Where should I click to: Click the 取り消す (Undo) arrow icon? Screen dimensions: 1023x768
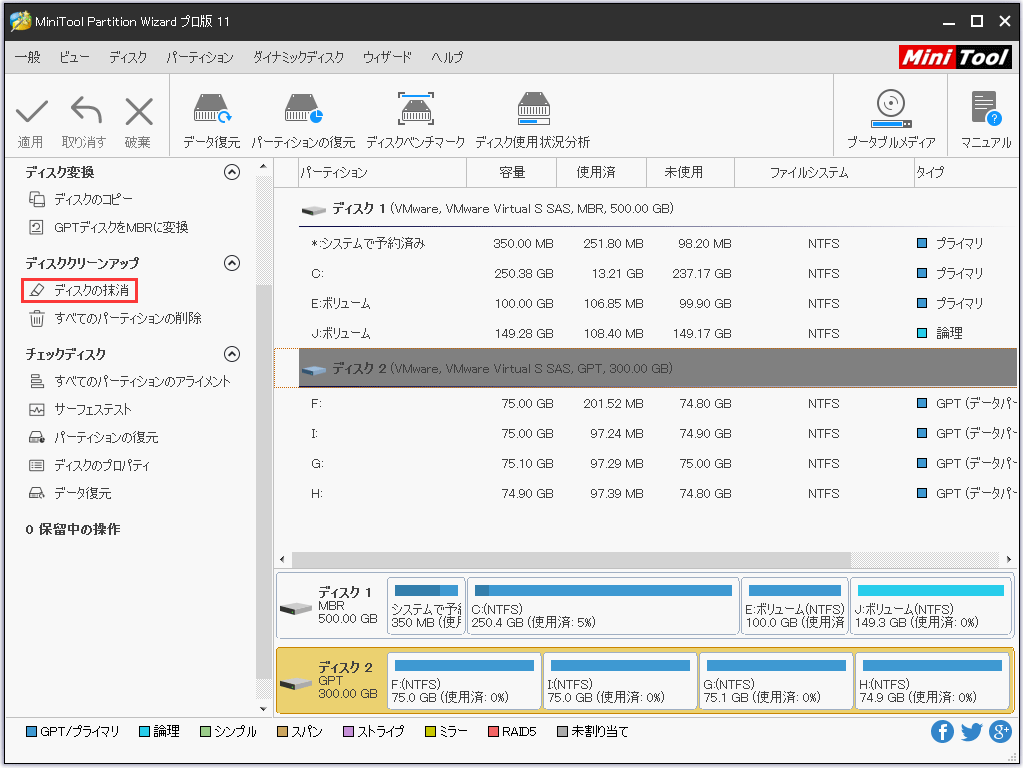tap(85, 110)
